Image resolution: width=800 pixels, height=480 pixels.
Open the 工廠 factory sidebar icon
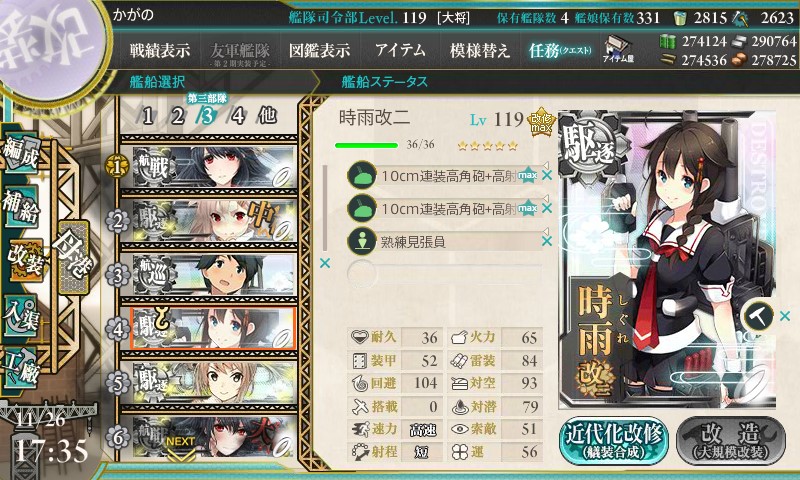pos(20,368)
